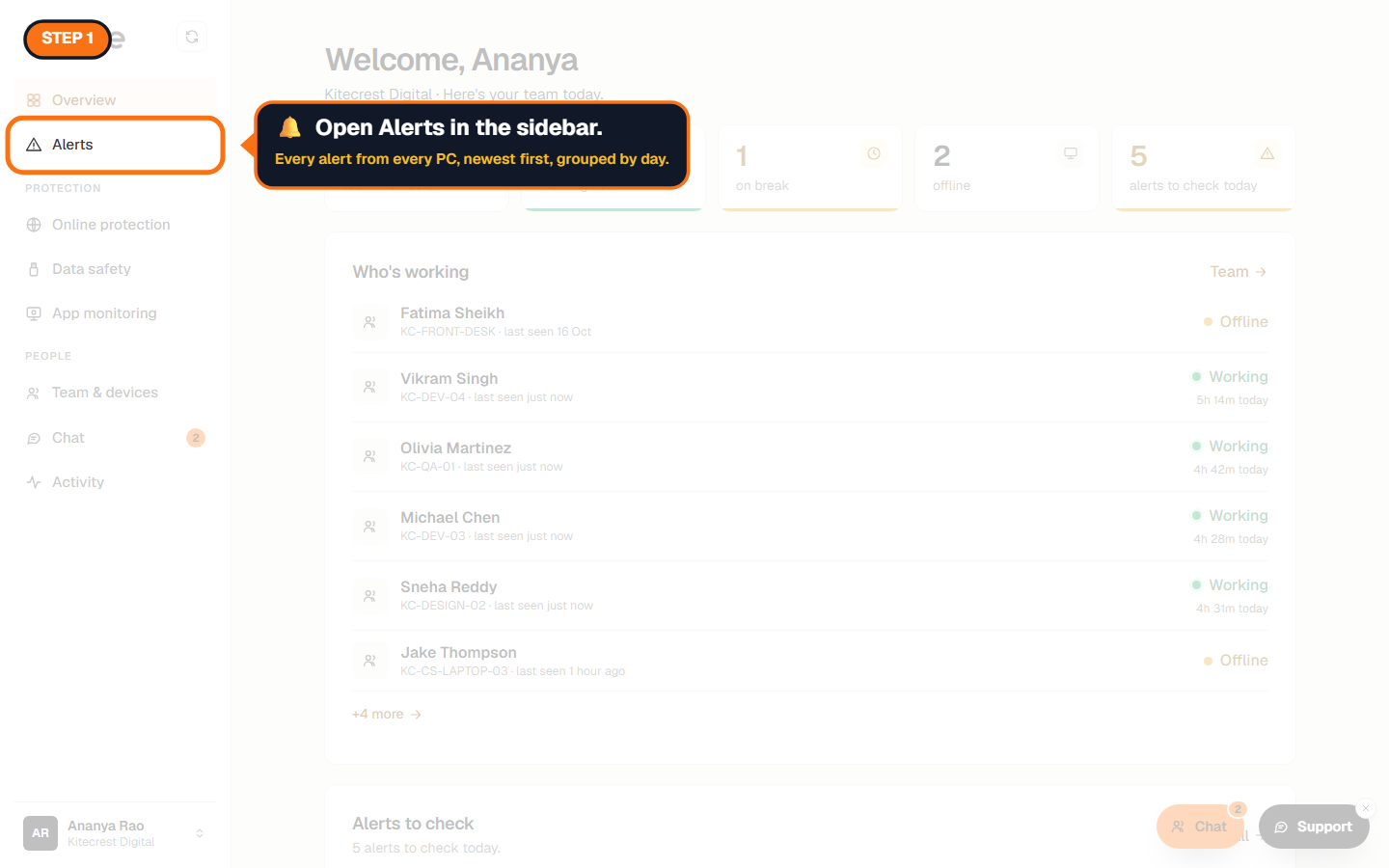Click the globe icon for Online protection
The width and height of the screenshot is (1389, 868).
34,225
